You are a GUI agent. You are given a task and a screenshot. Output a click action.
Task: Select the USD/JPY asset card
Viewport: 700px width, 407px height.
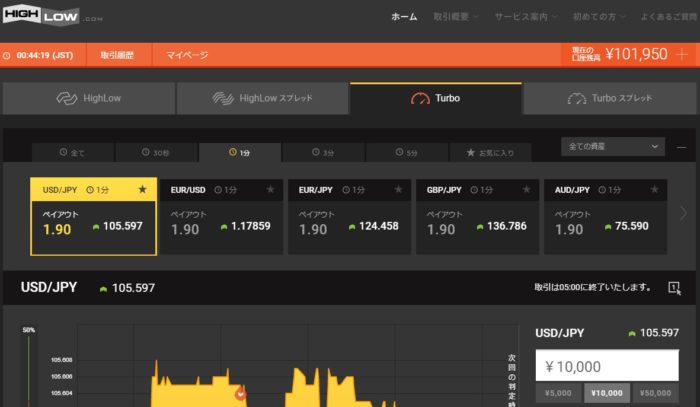pos(93,216)
